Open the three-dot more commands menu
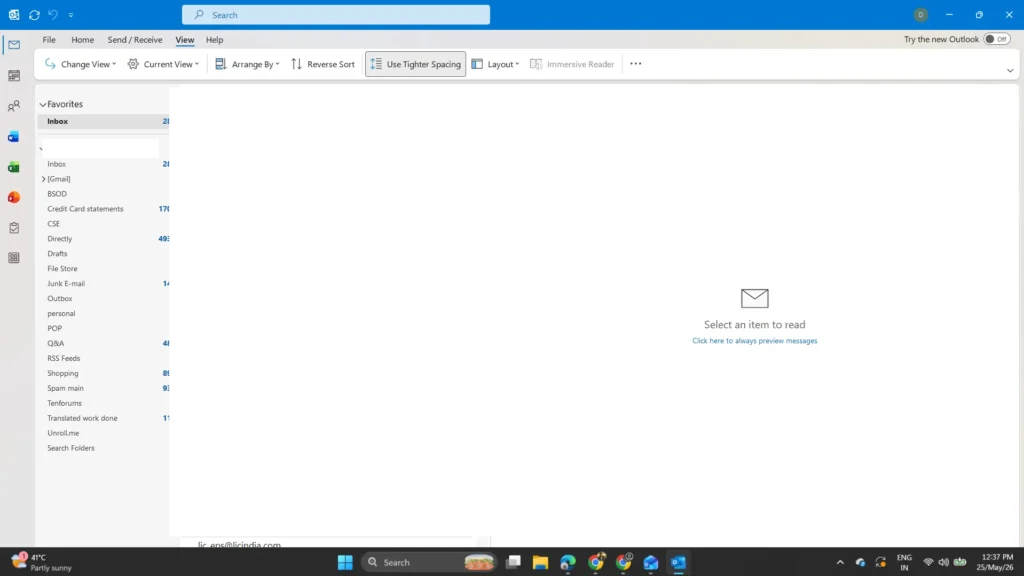 point(635,64)
